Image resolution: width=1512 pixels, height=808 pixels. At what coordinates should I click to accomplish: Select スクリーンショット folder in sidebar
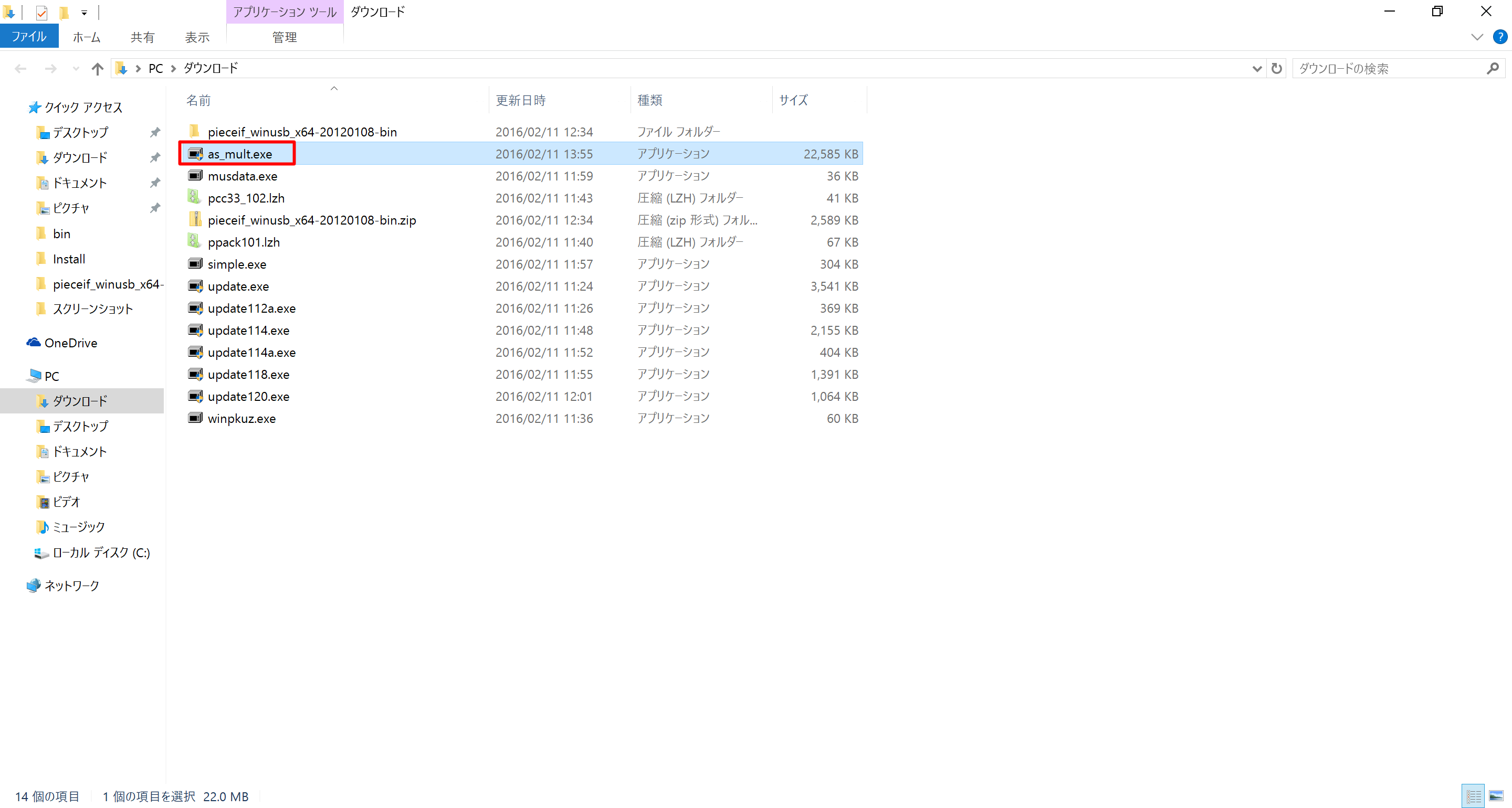(93, 309)
